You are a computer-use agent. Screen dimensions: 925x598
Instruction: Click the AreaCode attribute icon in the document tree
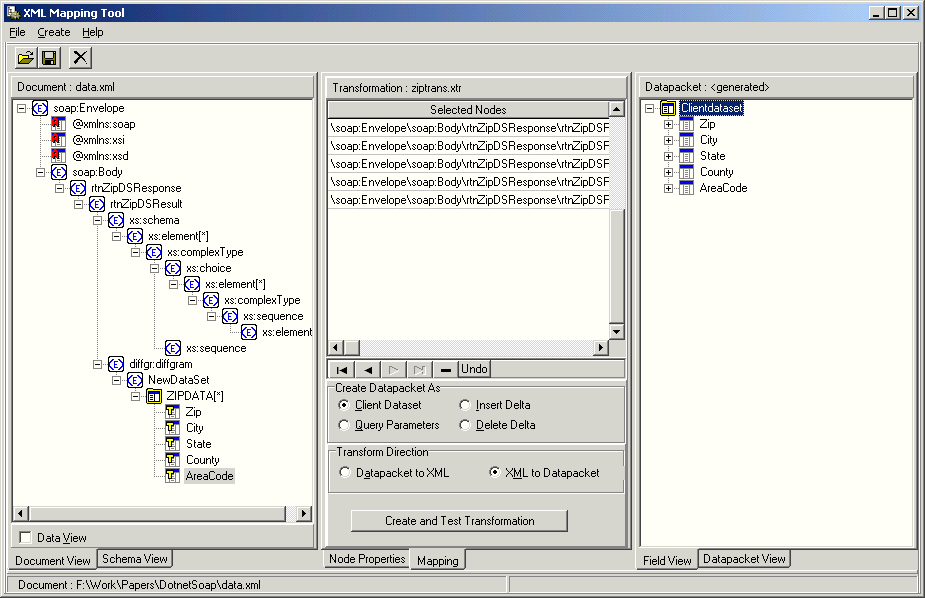pos(170,475)
